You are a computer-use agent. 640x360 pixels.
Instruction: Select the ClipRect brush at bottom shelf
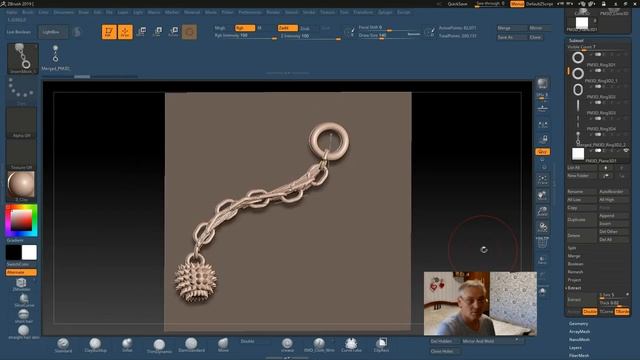[x=382, y=345]
